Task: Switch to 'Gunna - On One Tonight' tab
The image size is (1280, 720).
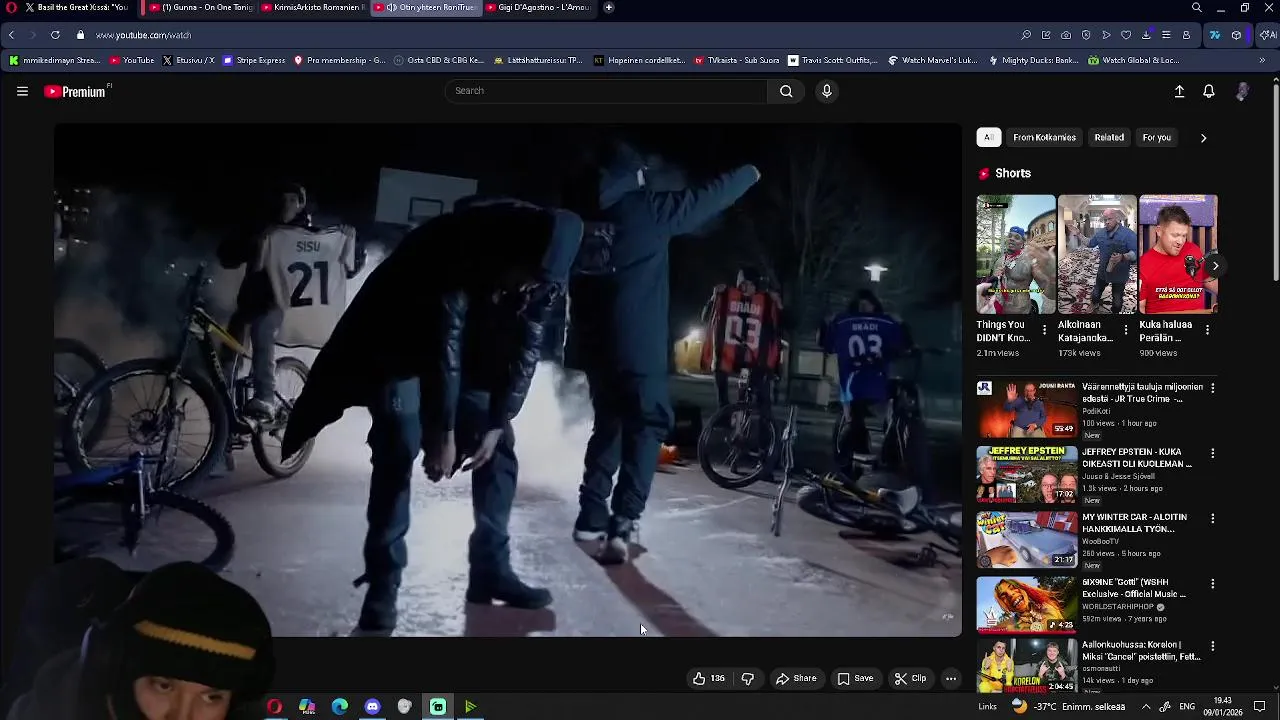Action: (x=200, y=7)
